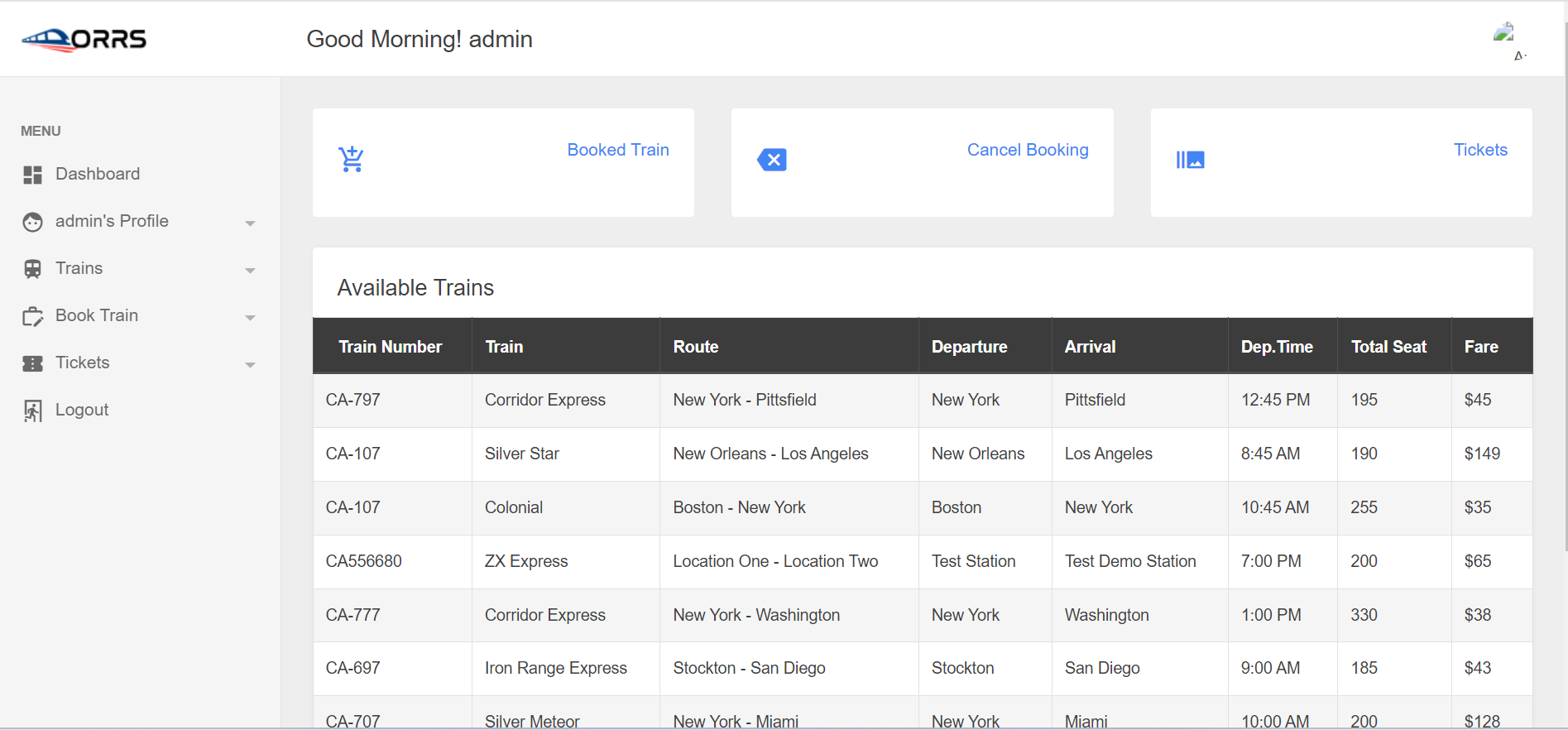Expand the Book Train submenu arrow

pyautogui.click(x=250, y=318)
